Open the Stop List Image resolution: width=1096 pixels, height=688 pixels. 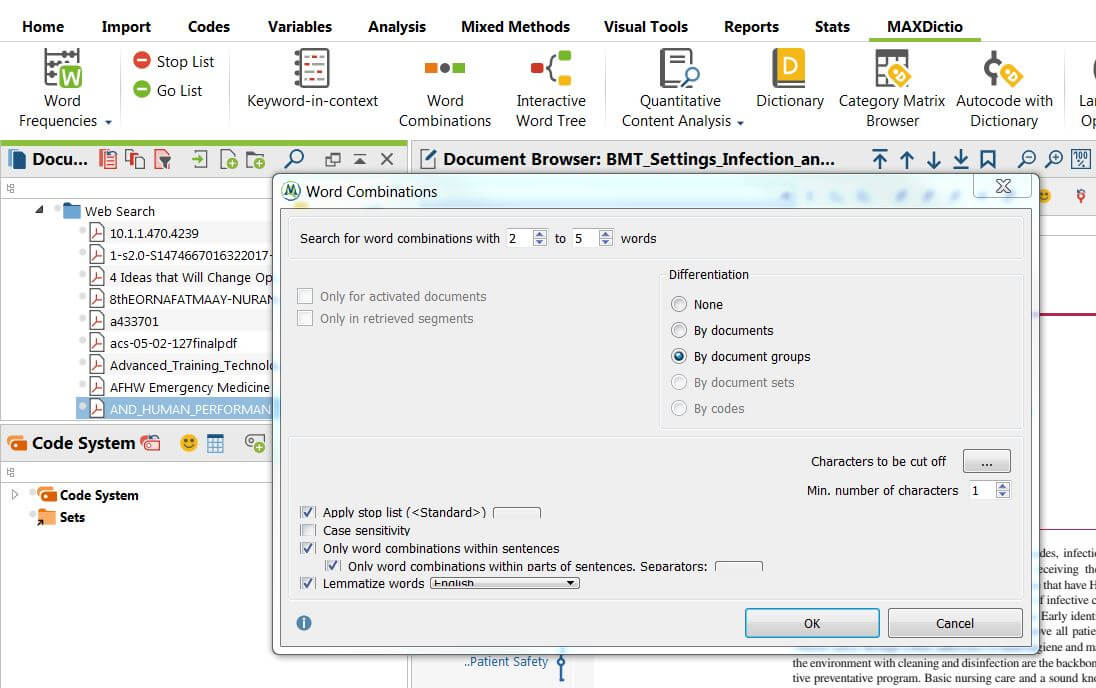tap(173, 62)
